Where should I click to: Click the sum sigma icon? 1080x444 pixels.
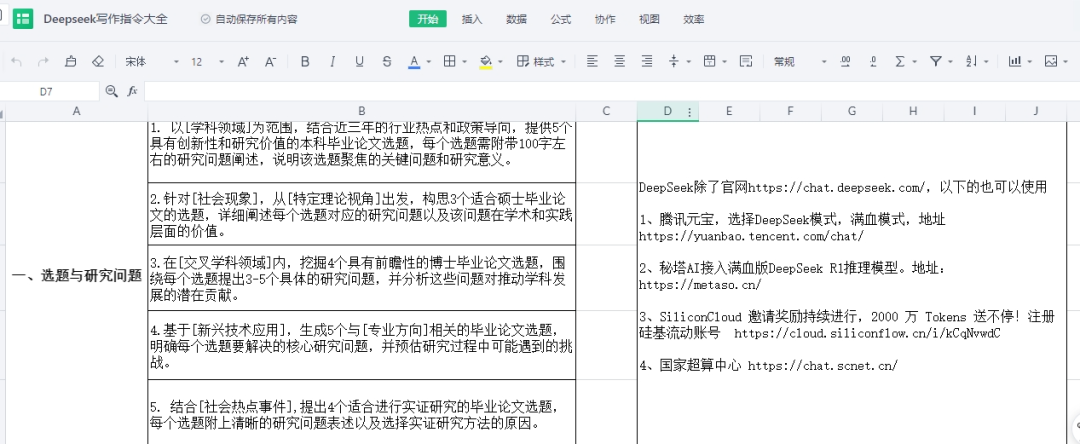point(900,62)
